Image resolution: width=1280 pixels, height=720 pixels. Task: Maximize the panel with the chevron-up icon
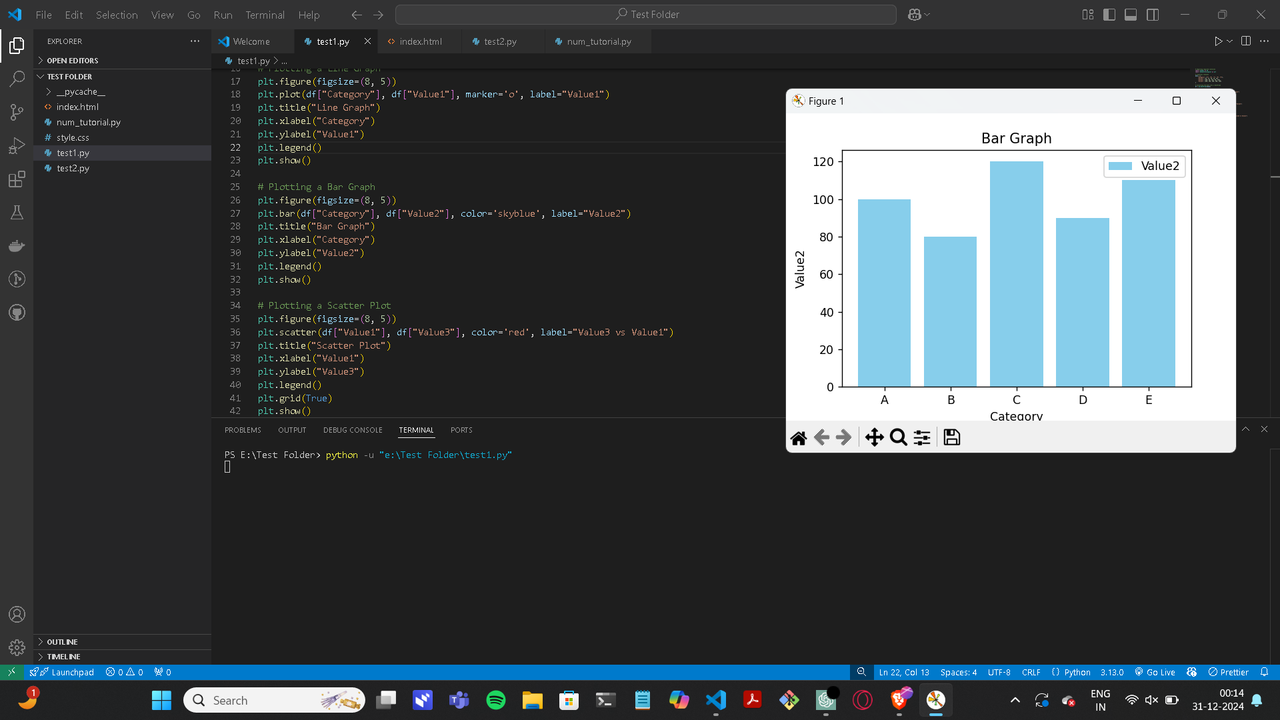click(x=1246, y=429)
